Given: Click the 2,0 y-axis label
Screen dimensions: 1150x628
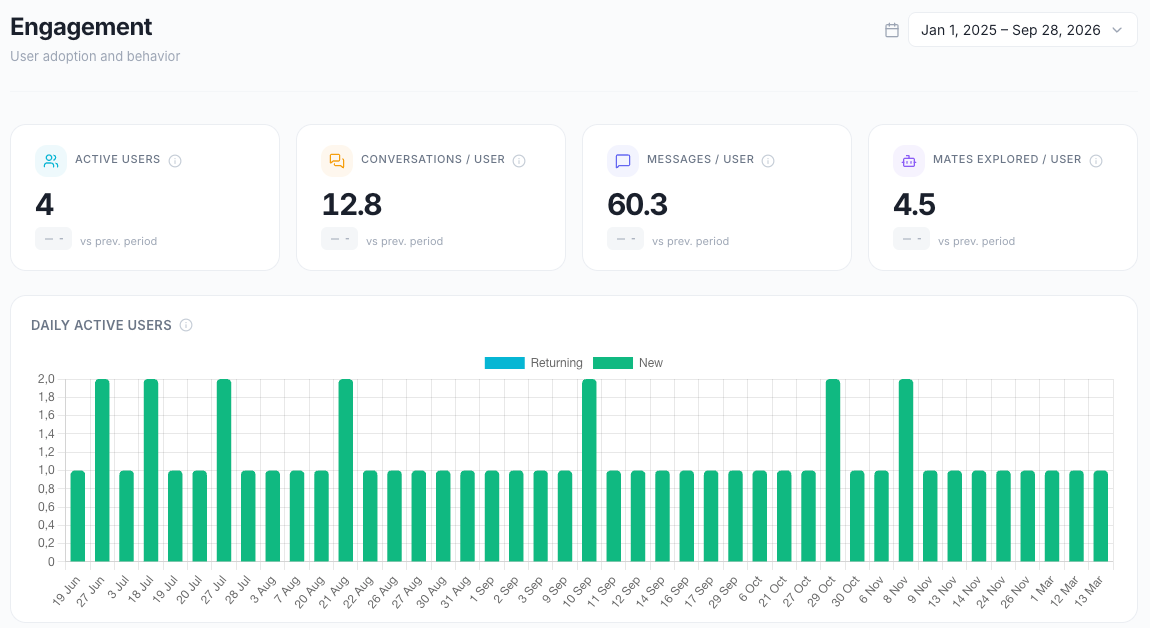Looking at the screenshot, I should [46, 379].
